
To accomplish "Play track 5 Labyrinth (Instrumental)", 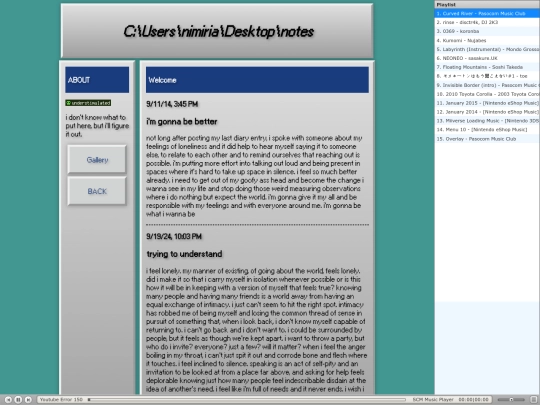I will [487, 49].
